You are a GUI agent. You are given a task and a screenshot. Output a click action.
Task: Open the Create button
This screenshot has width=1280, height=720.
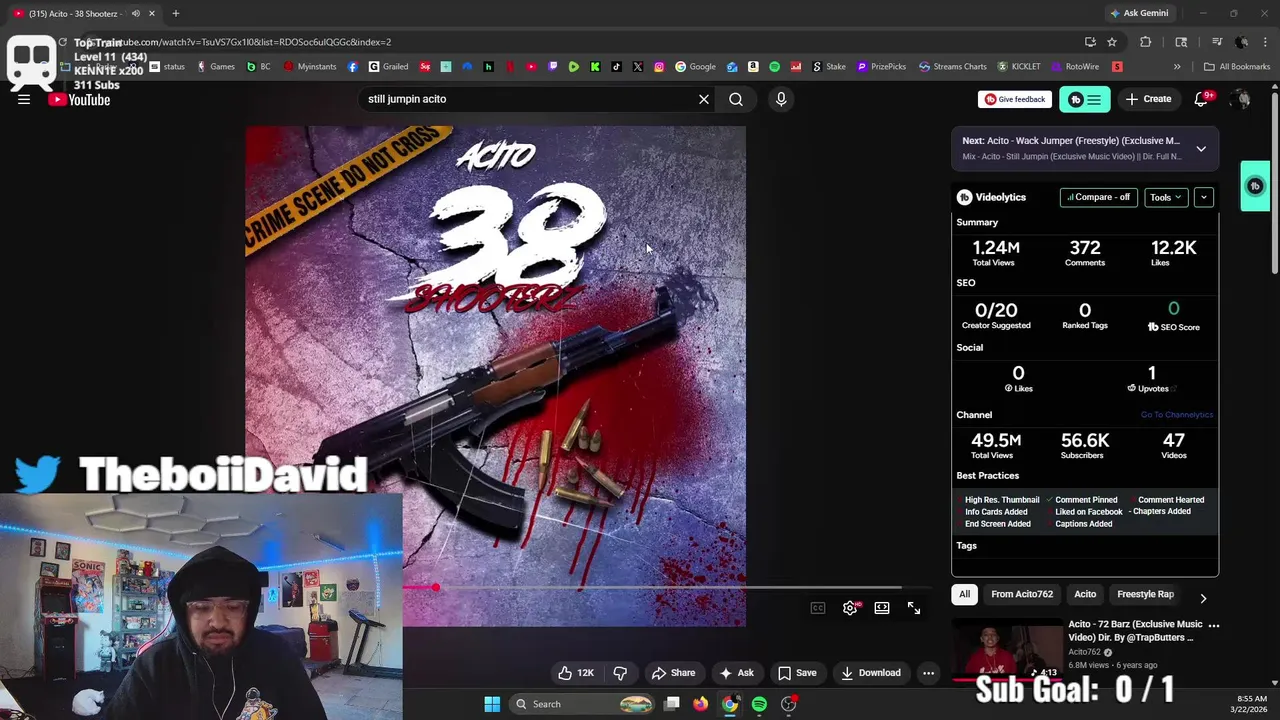(1148, 99)
